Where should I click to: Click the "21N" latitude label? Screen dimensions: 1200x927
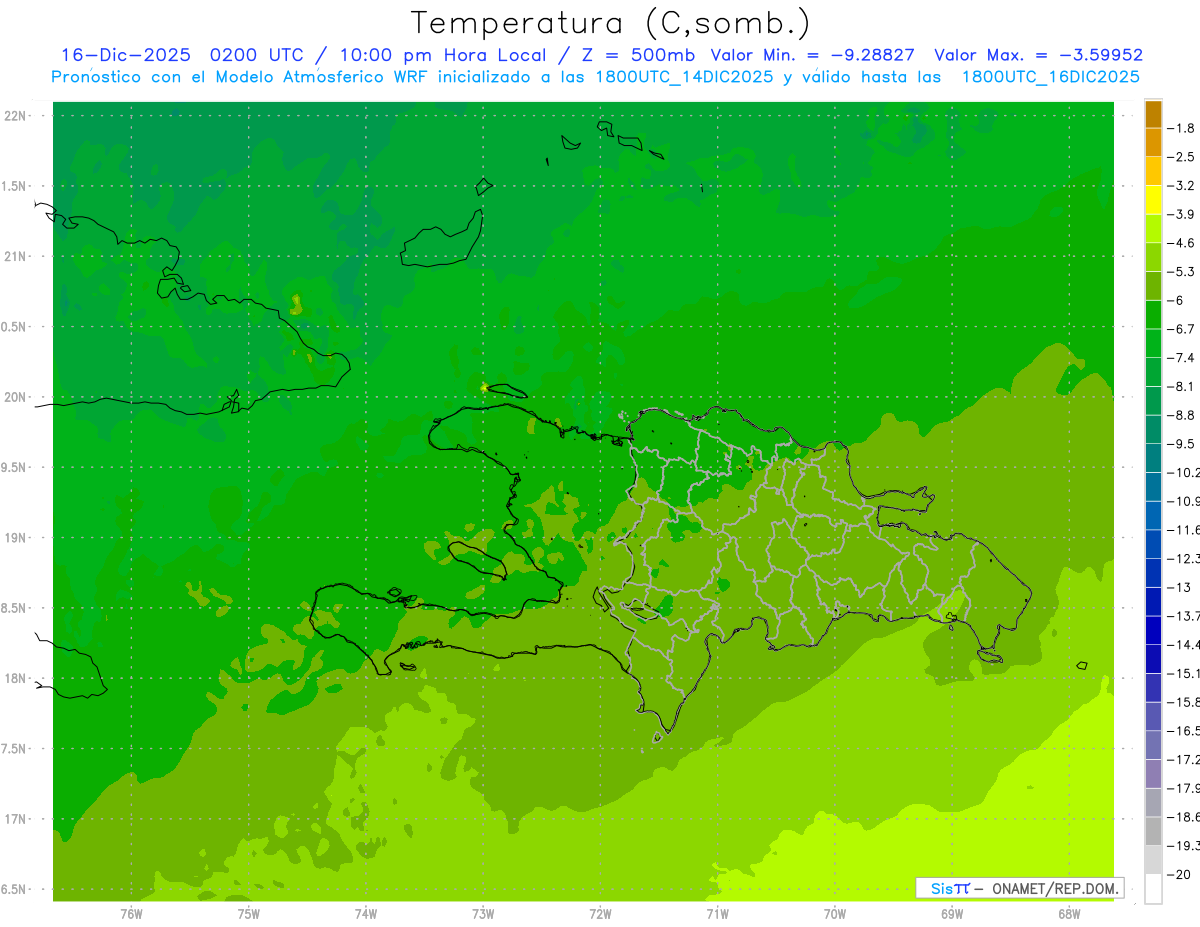[15, 257]
